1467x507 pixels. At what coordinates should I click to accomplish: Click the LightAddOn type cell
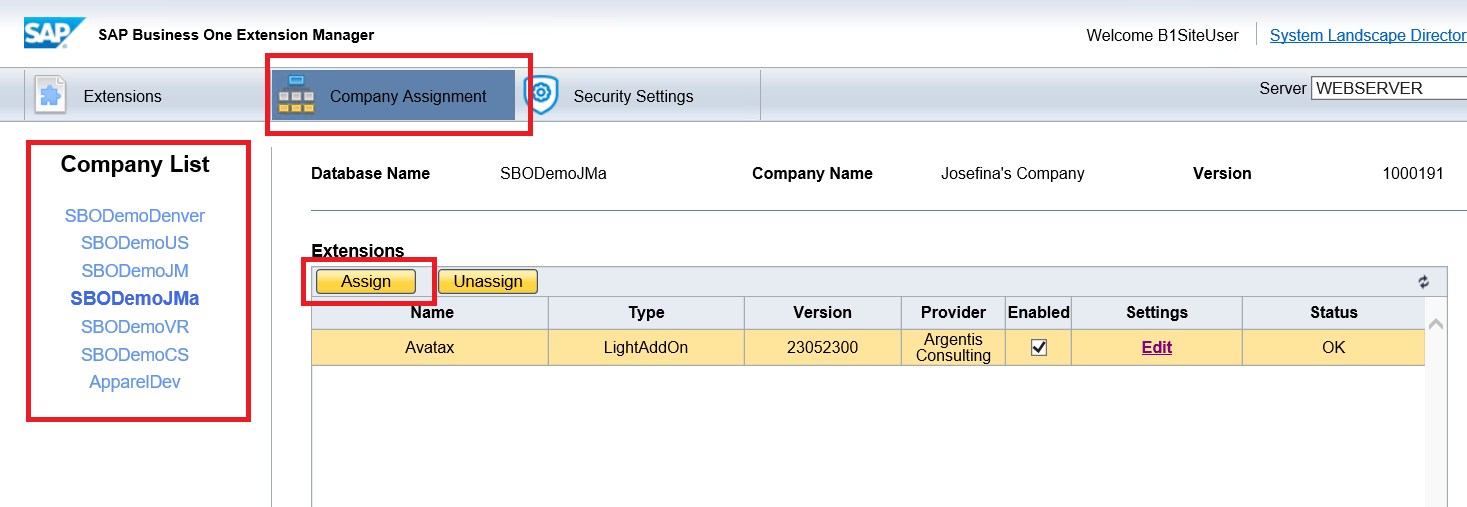click(x=646, y=347)
